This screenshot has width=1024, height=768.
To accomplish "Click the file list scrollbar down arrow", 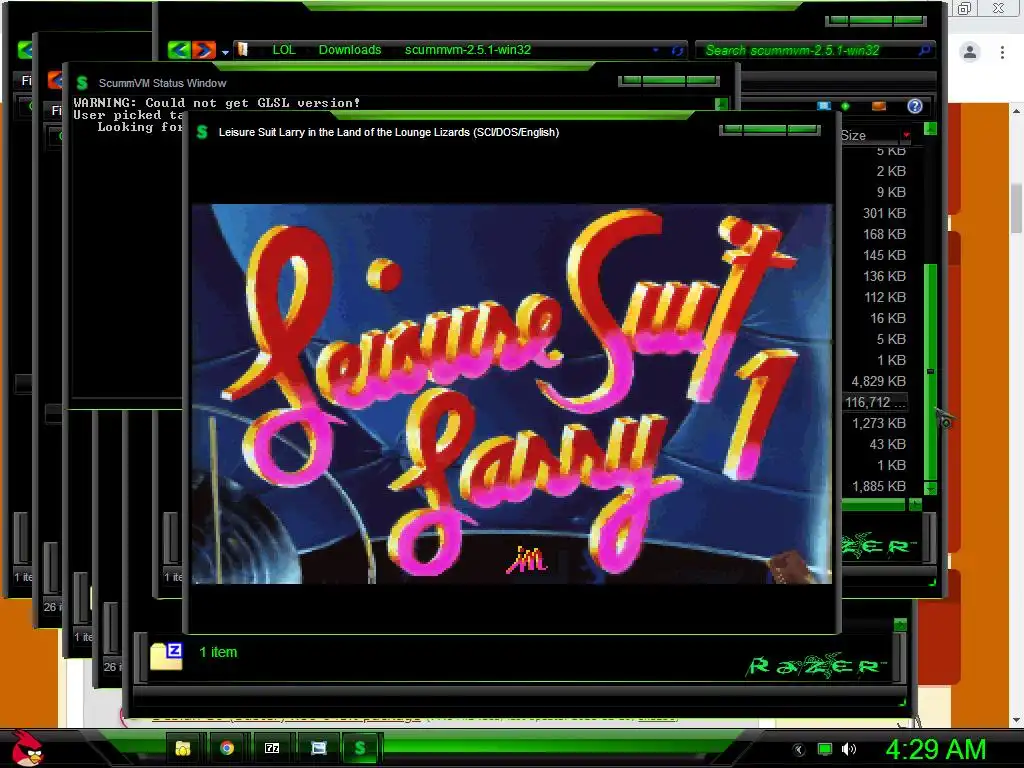I will coord(931,488).
